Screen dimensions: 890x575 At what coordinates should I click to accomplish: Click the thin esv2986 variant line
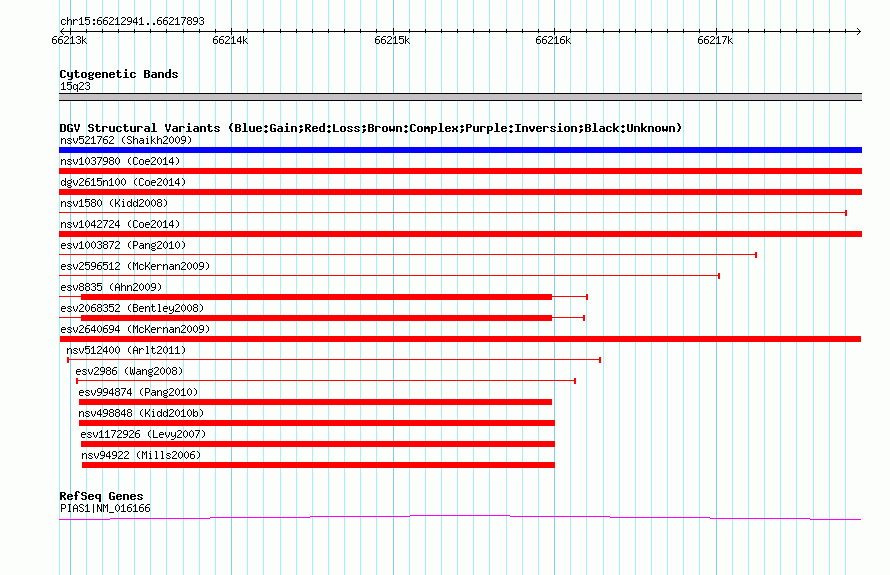(x=326, y=381)
